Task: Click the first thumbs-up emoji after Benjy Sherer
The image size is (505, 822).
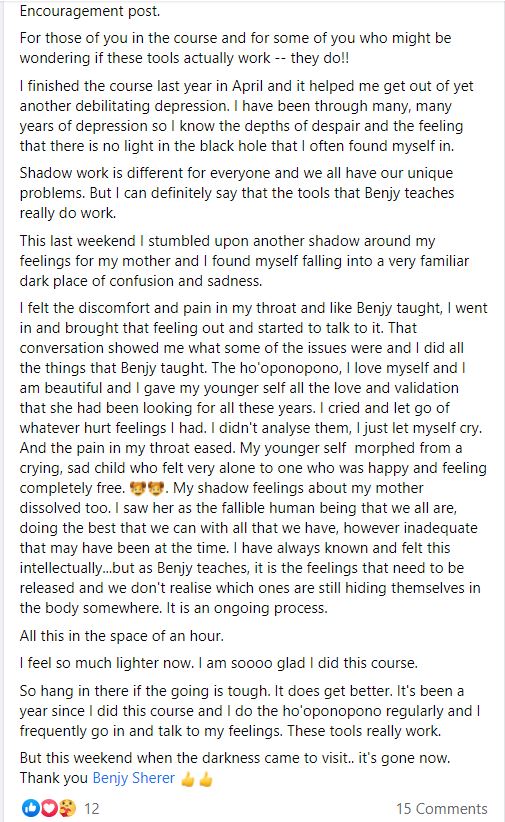Action: point(187,780)
